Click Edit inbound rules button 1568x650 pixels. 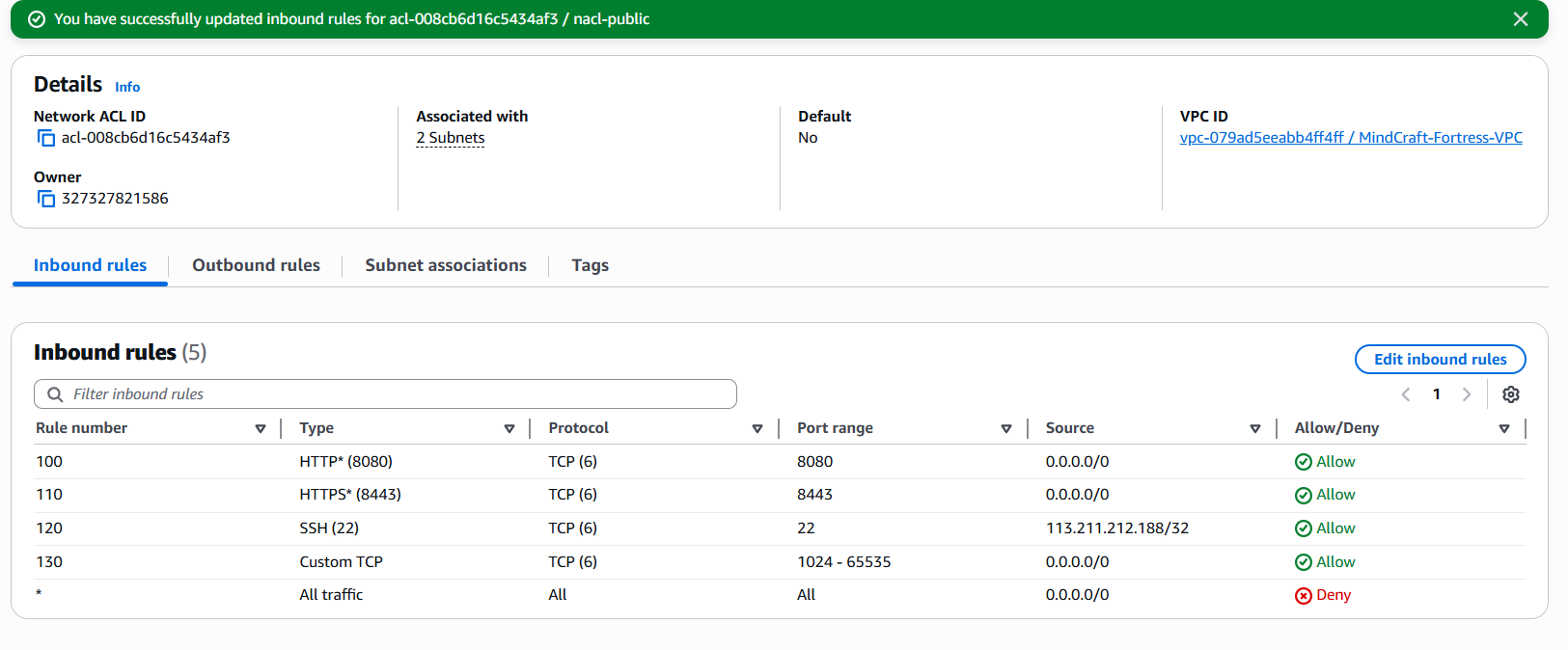coord(1440,359)
